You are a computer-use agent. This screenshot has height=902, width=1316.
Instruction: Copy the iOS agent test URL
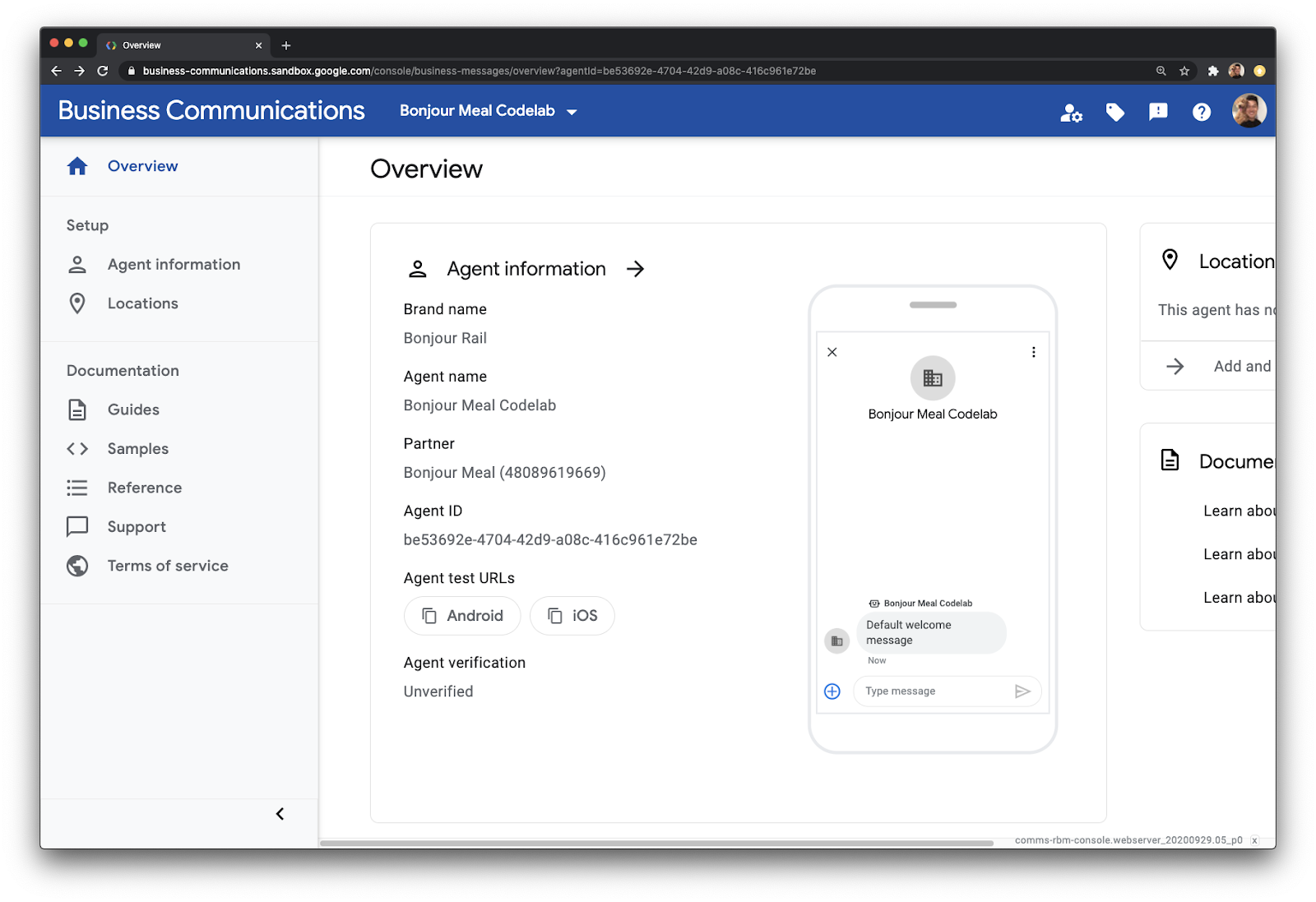[572, 616]
